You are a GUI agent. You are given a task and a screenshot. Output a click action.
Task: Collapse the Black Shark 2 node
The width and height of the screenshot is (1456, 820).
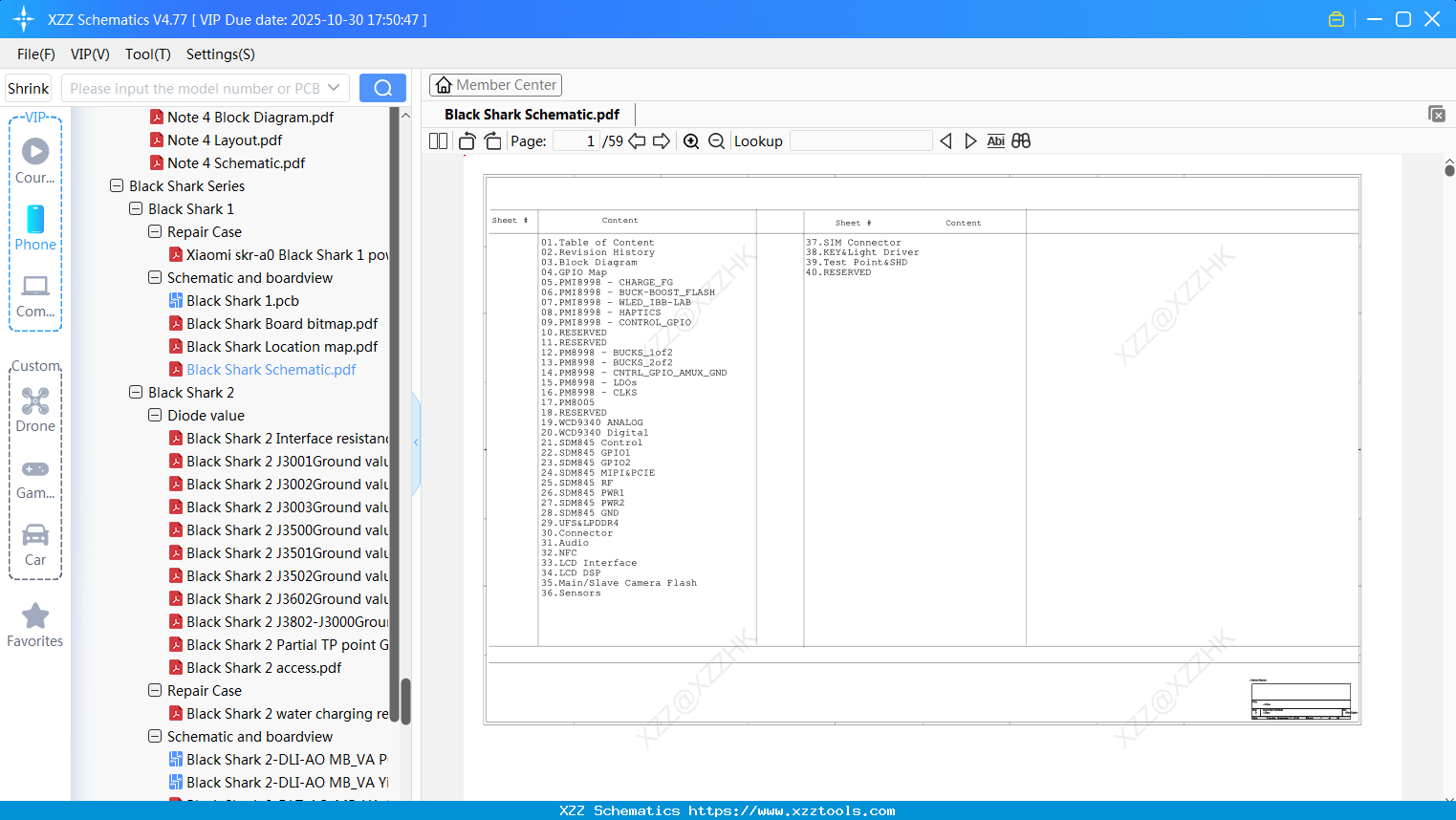coord(136,393)
